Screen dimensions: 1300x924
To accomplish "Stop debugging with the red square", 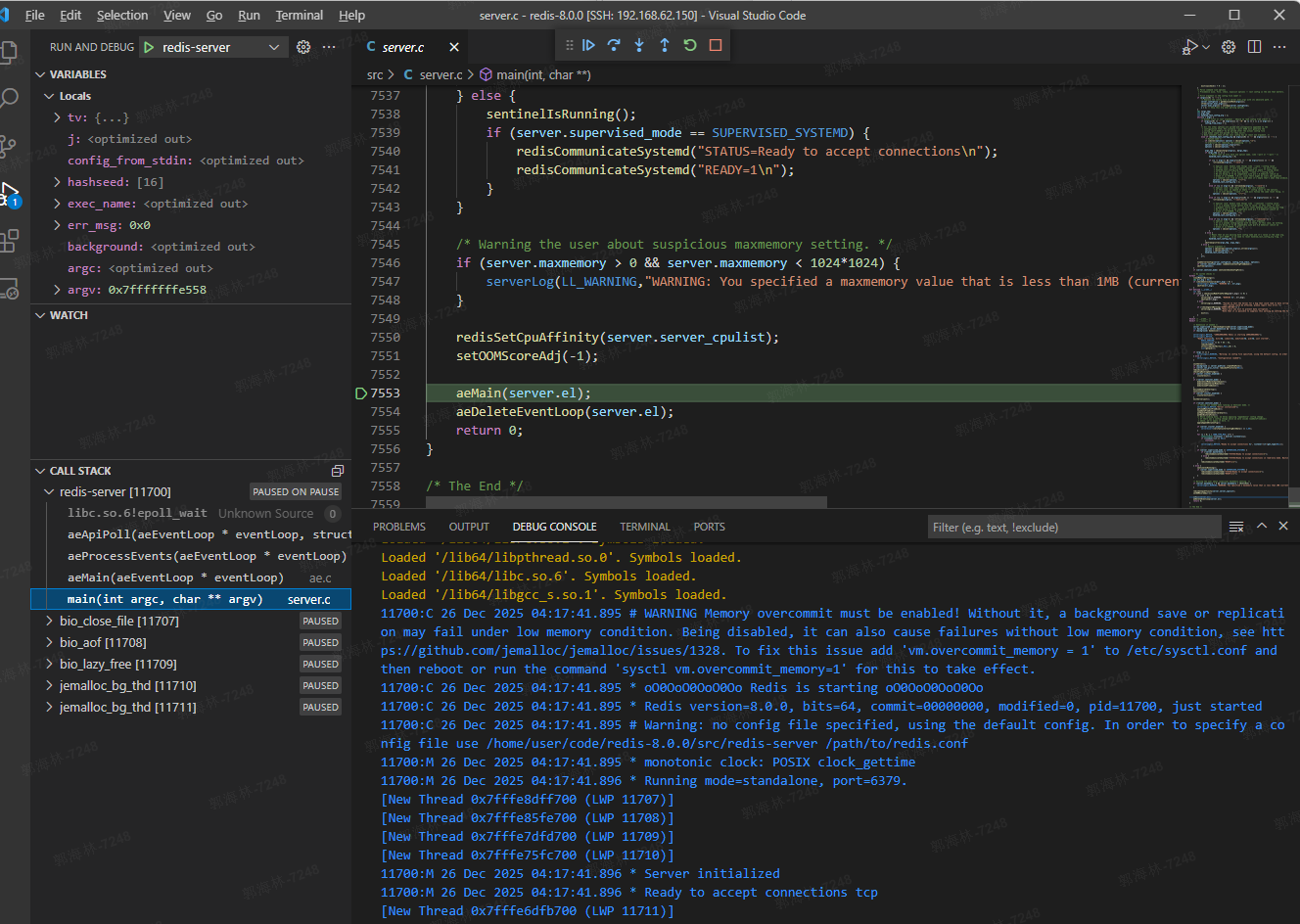I will pyautogui.click(x=716, y=45).
